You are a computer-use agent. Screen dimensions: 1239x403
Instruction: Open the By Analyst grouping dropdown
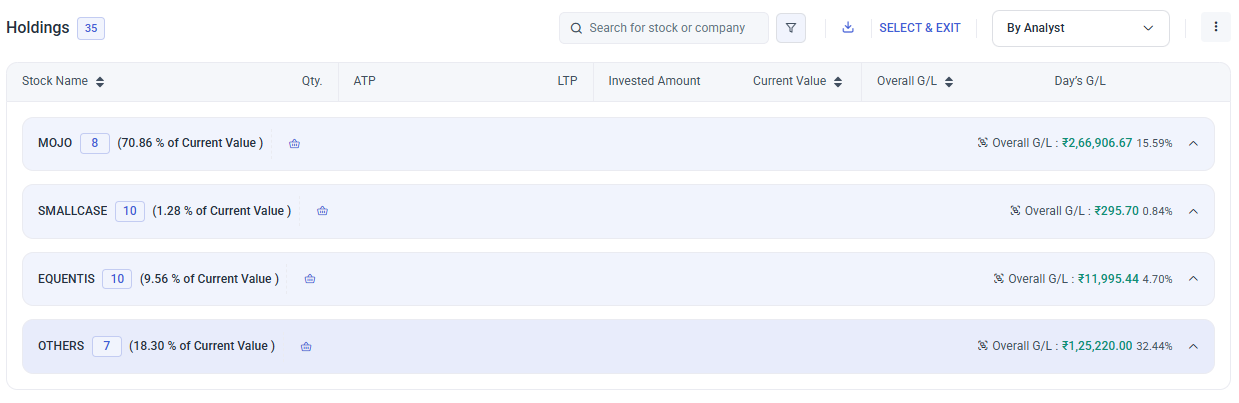point(1080,28)
